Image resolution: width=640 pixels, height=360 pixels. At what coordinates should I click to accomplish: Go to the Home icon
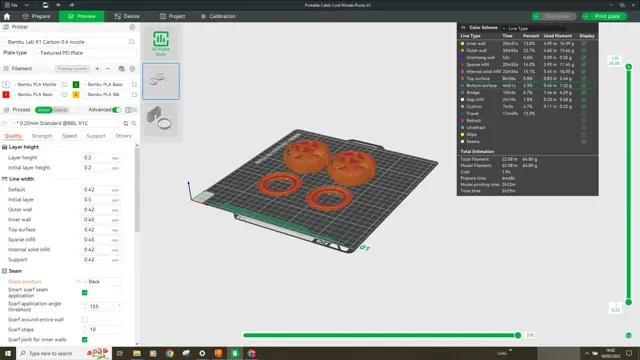click(x=7, y=16)
